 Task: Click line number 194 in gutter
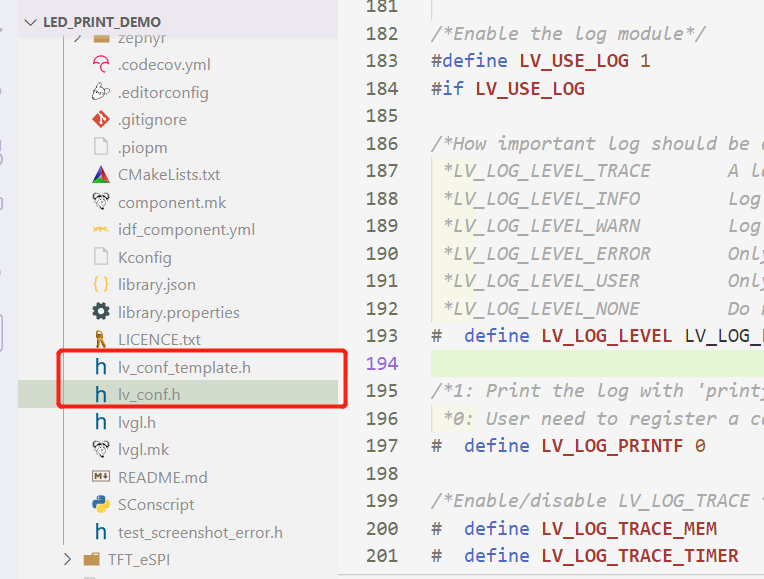[382, 364]
